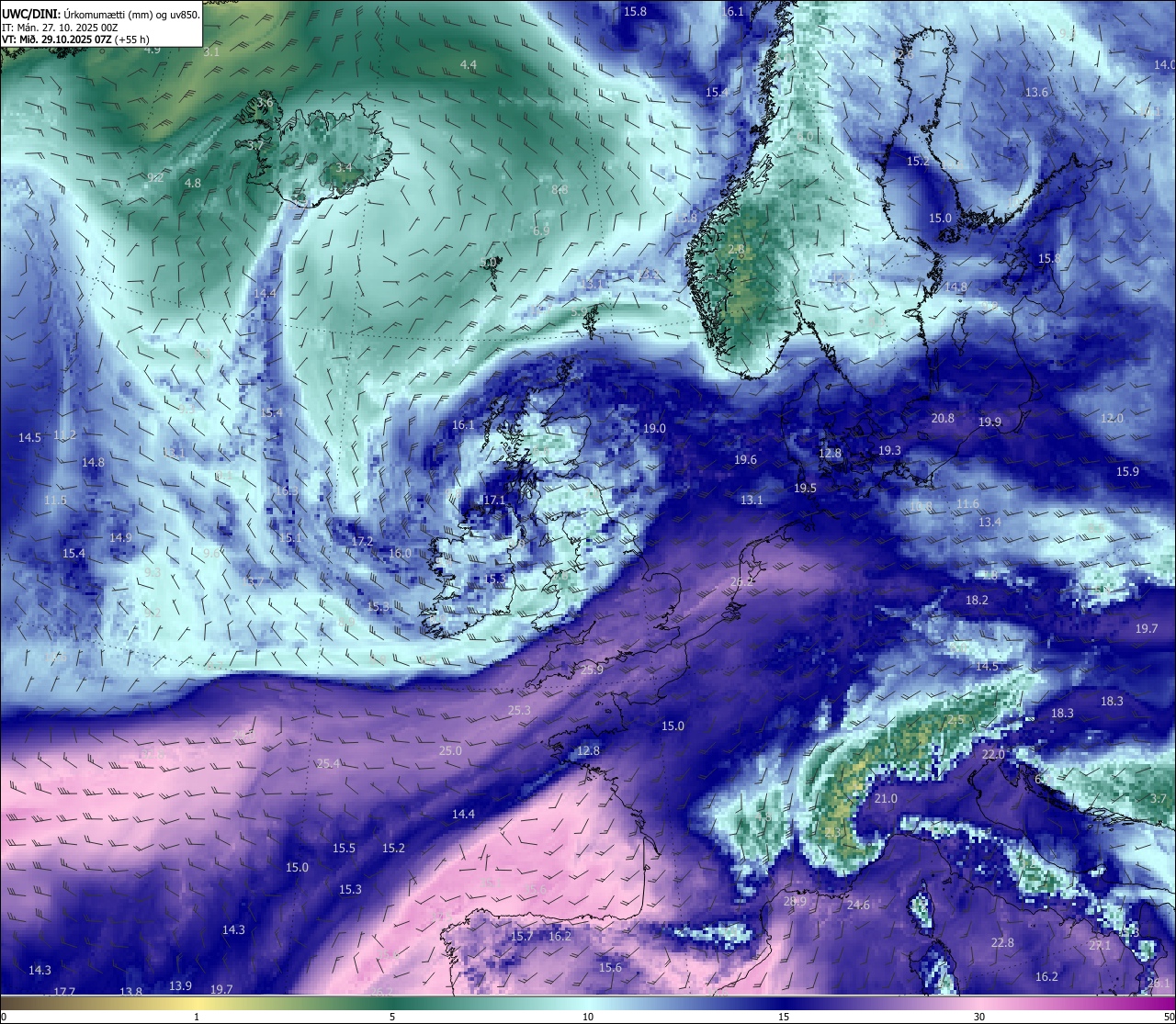Click the '25.0' map value
This screenshot has height=1024, width=1176.
click(x=450, y=750)
